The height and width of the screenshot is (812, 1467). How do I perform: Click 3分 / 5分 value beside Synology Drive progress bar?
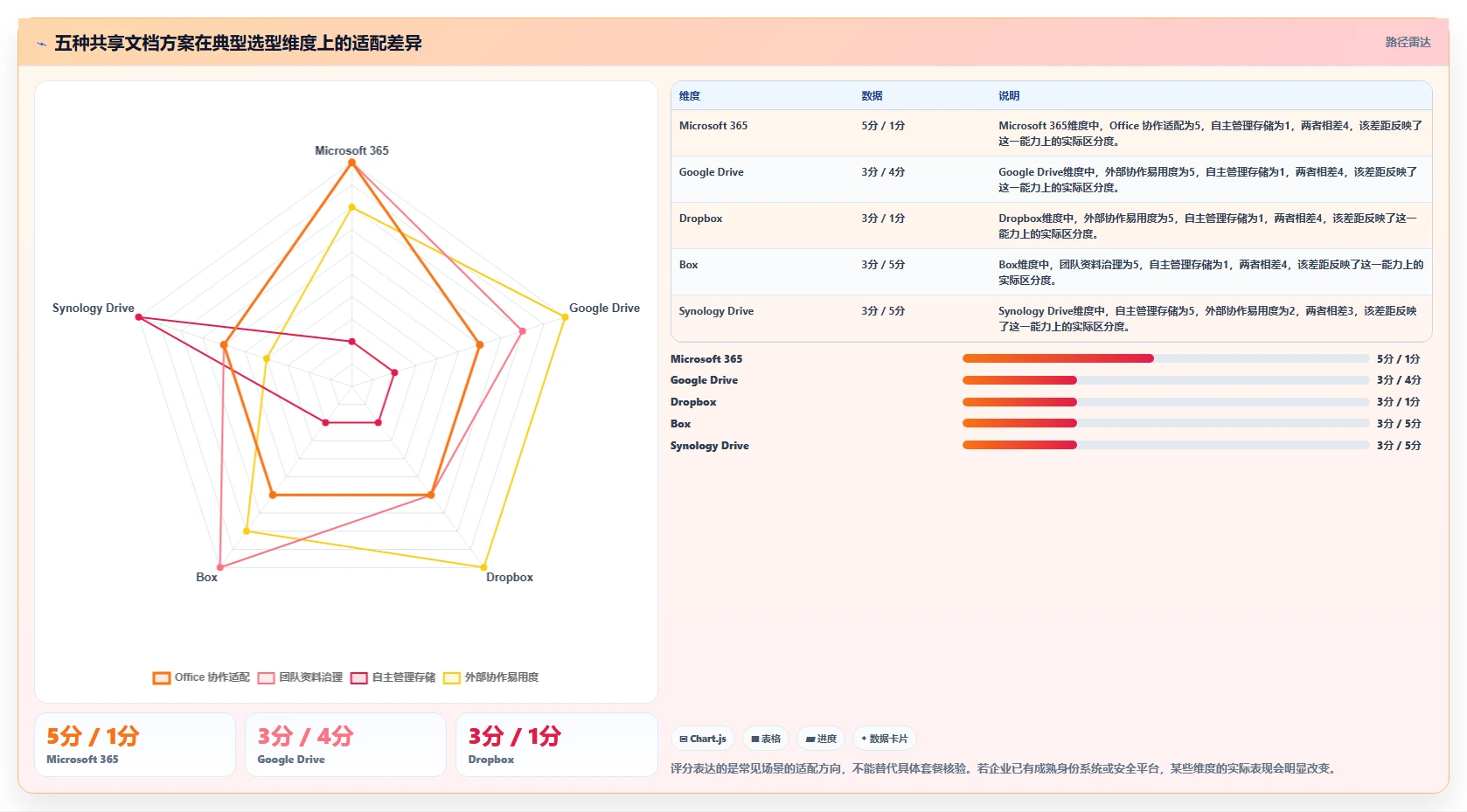point(1399,446)
